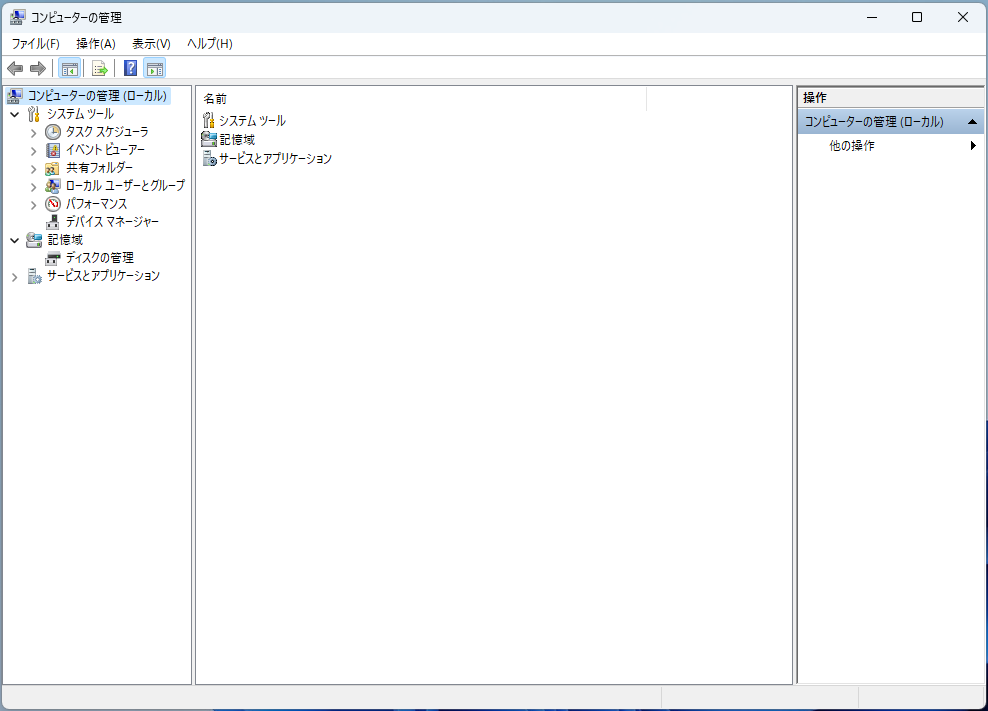Expand the 共有フォルダー node
Viewport: 988px width, 711px height.
coord(33,169)
